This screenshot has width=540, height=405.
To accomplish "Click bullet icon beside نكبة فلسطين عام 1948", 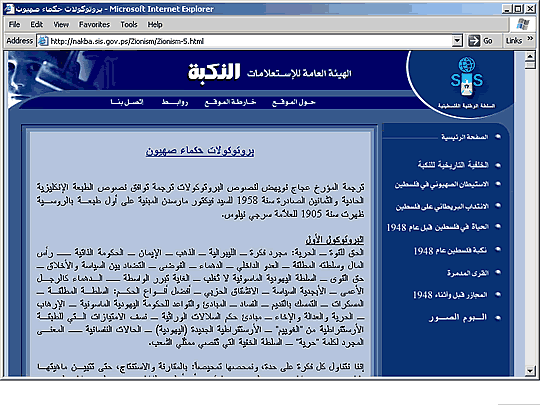I will click(x=498, y=249).
